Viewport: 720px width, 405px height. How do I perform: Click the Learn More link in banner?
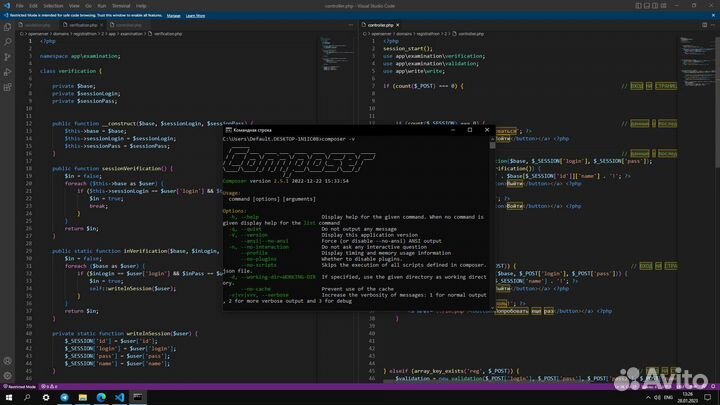click(x=195, y=16)
